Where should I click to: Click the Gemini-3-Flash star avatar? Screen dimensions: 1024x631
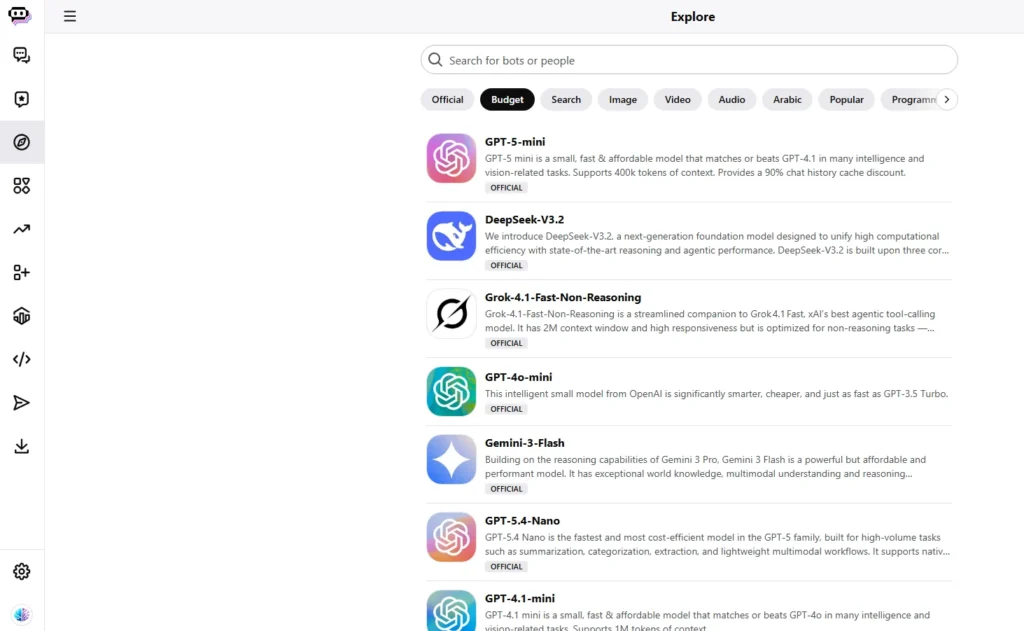coord(451,459)
